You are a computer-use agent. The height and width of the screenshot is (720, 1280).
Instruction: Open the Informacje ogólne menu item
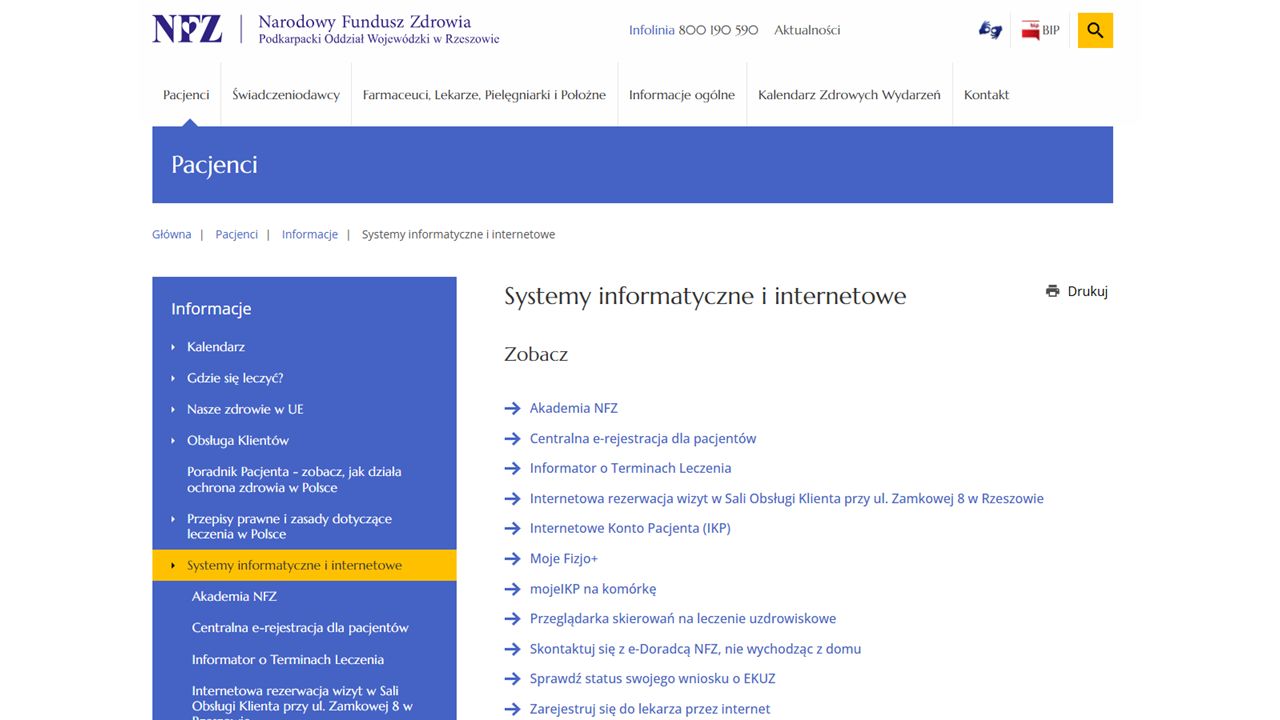pyautogui.click(x=682, y=95)
